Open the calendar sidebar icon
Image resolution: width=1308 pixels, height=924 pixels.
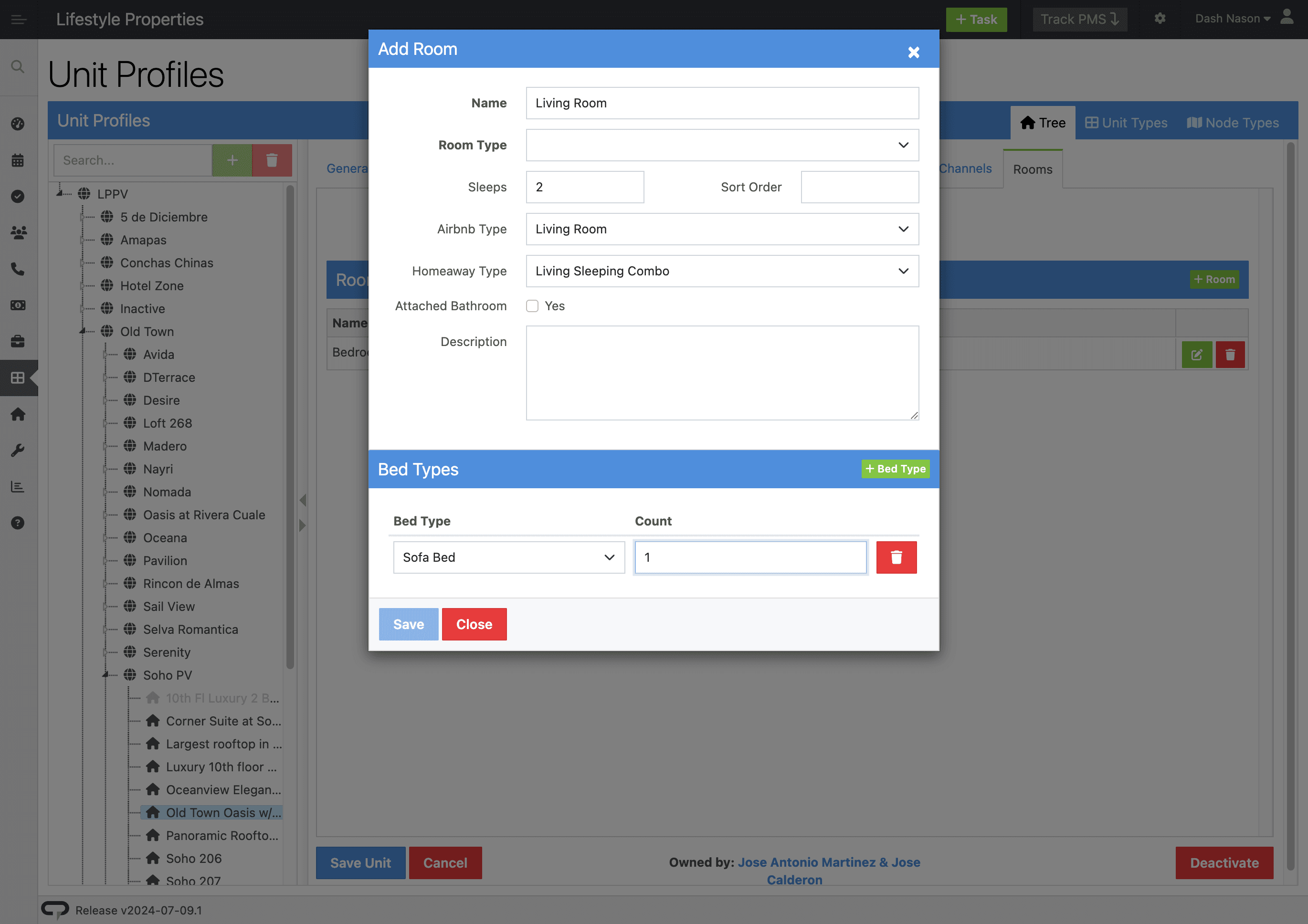tap(18, 160)
